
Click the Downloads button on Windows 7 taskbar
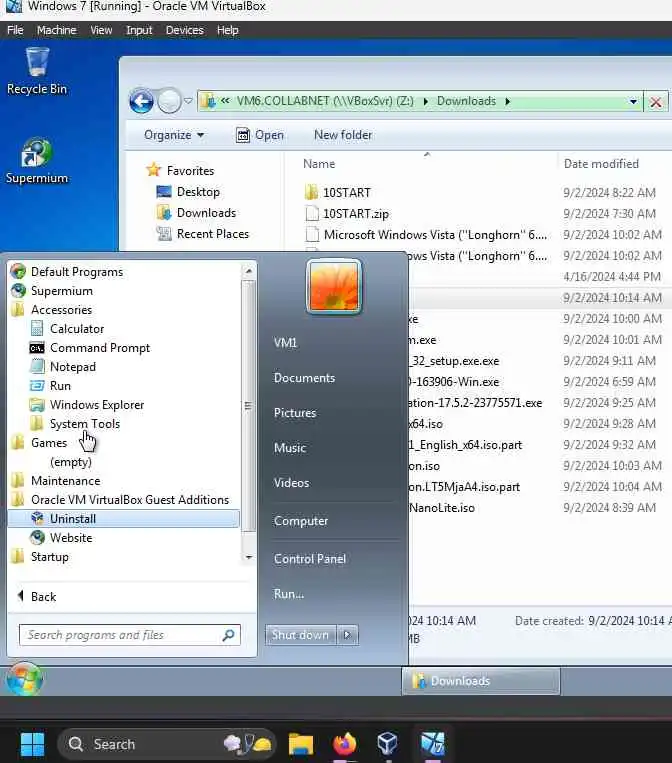tap(481, 681)
